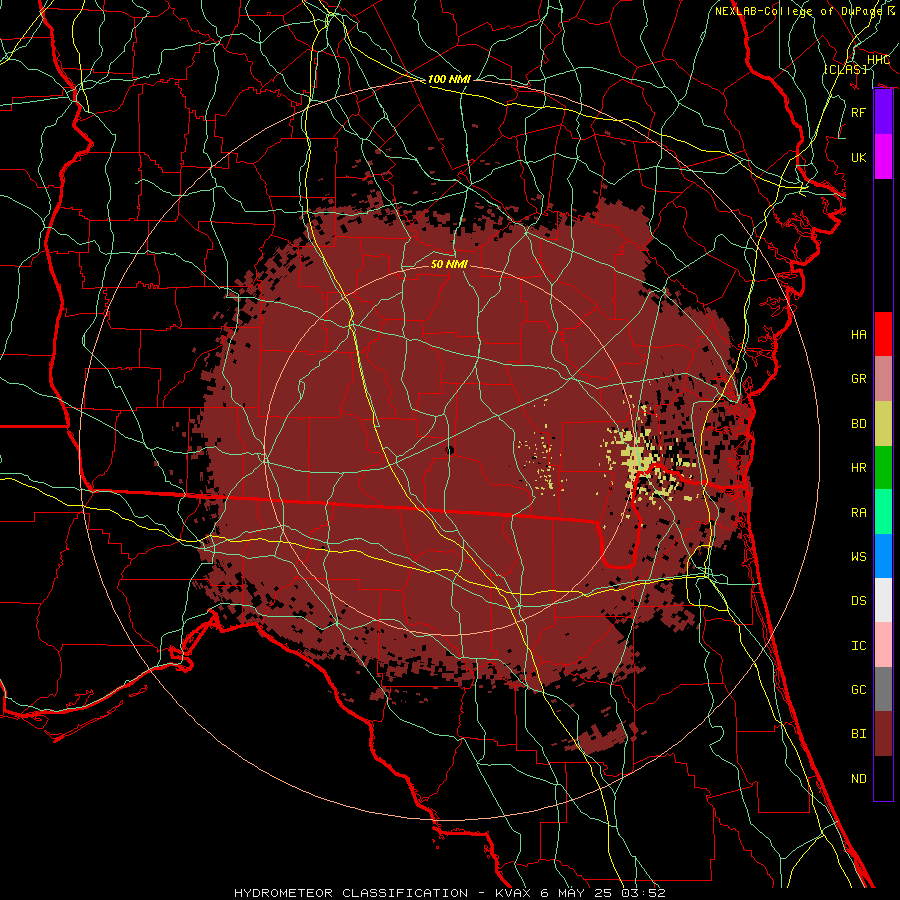Click the 50 NMI range ring label
900x900 pixels.
pos(449,264)
